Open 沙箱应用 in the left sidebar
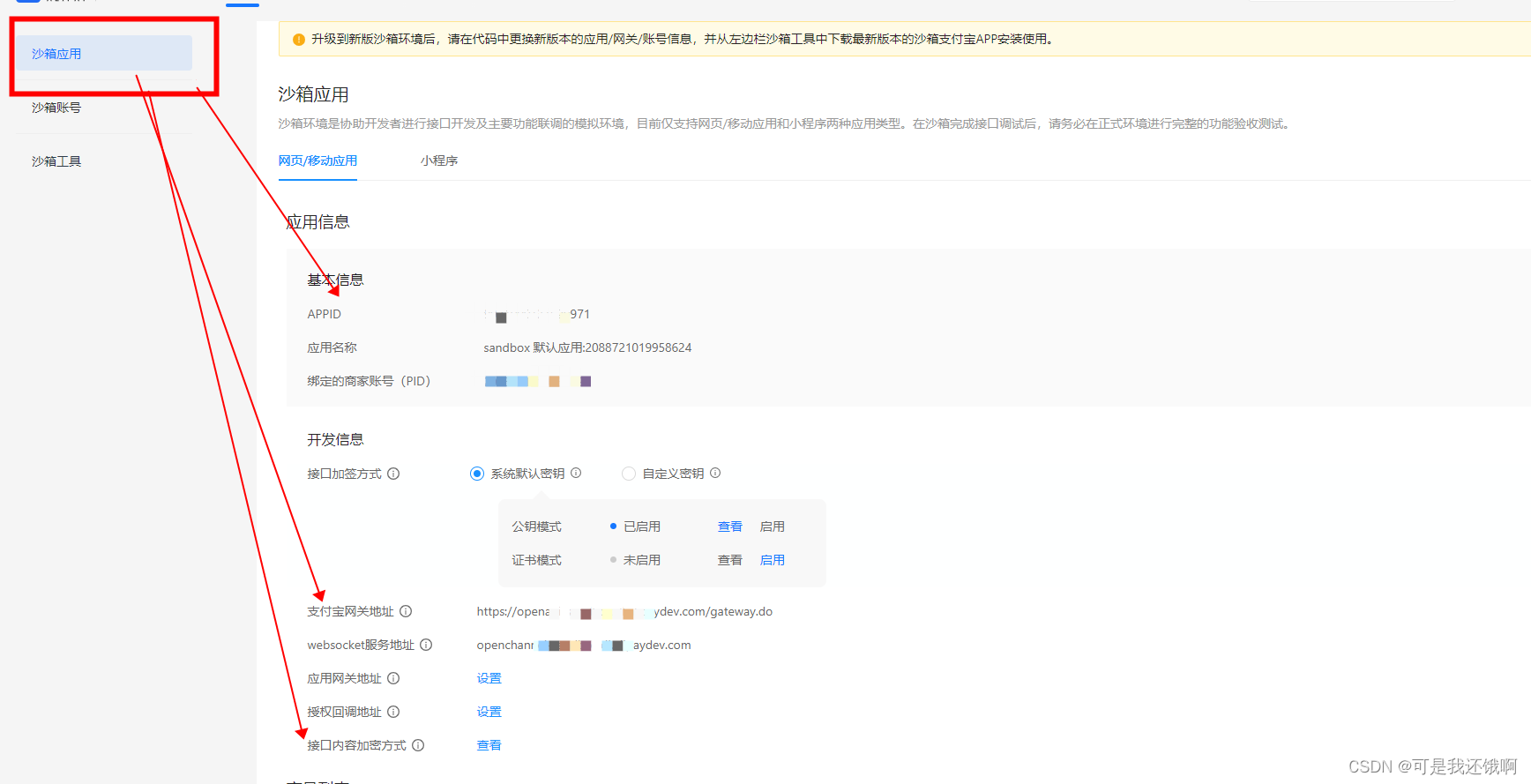 [104, 54]
